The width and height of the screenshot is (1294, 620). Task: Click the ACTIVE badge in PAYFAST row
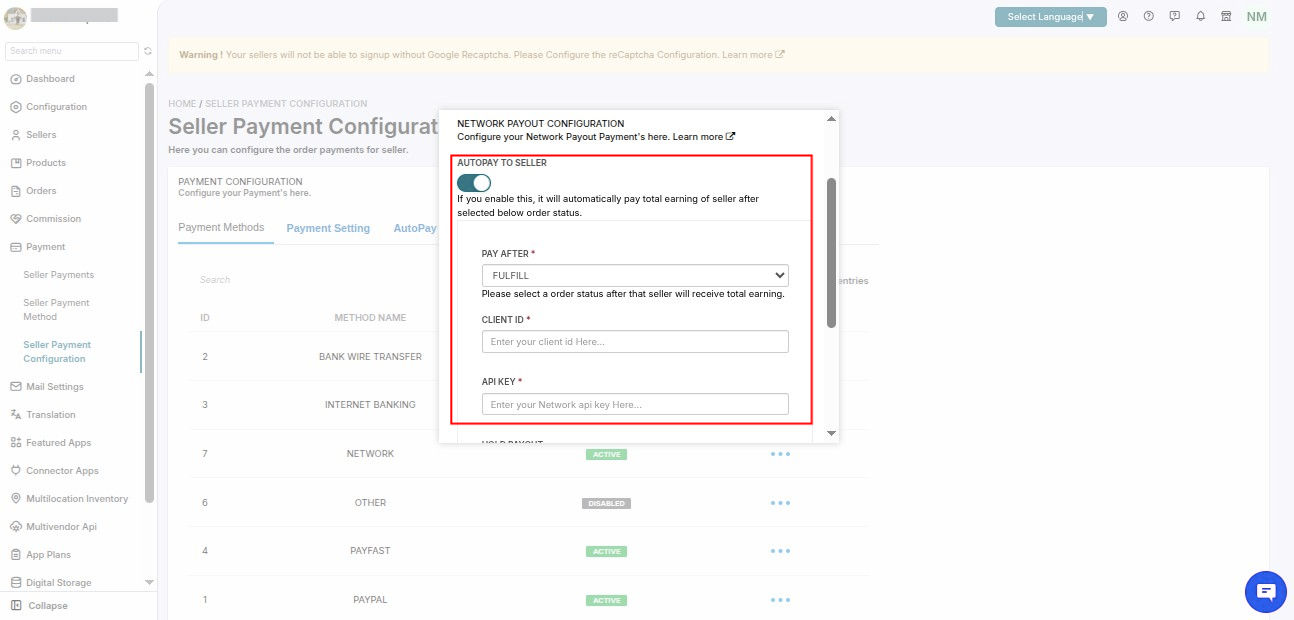606,552
